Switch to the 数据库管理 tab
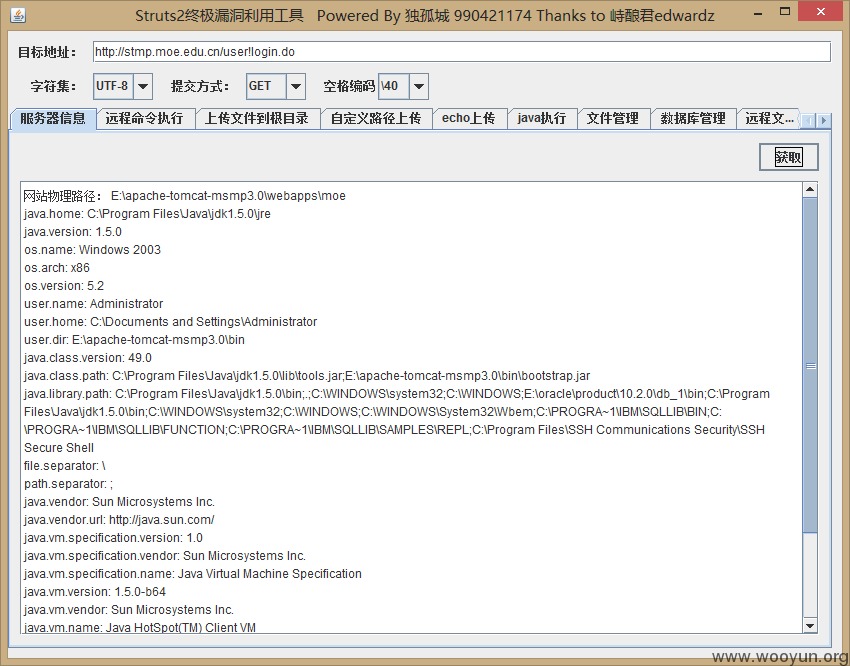 [x=693, y=119]
